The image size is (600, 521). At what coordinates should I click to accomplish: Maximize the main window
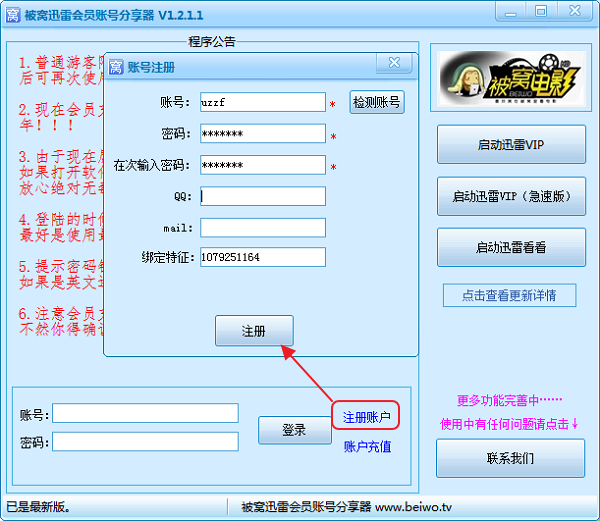point(541,11)
